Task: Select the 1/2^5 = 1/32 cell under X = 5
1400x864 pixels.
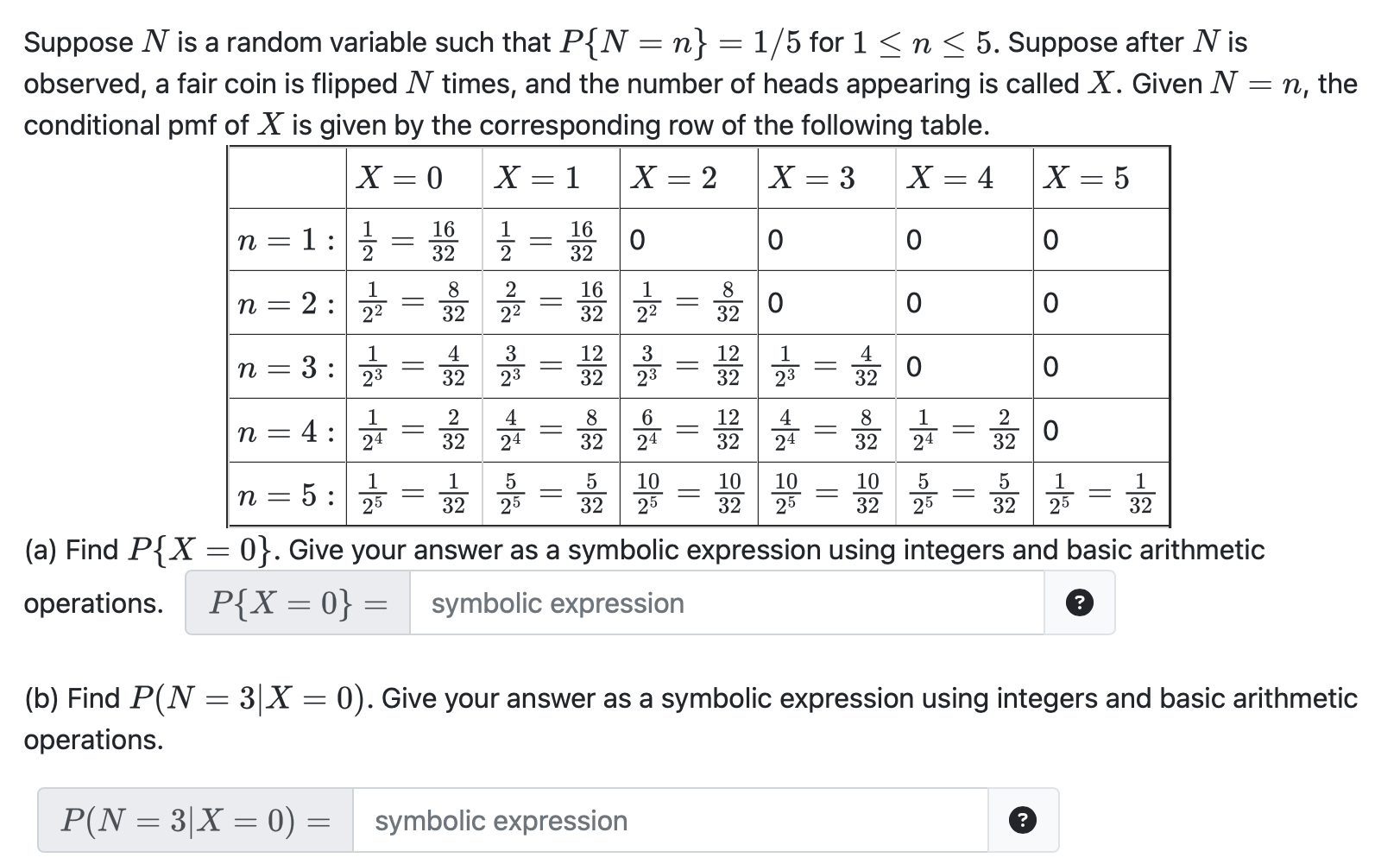Action: point(1100,495)
